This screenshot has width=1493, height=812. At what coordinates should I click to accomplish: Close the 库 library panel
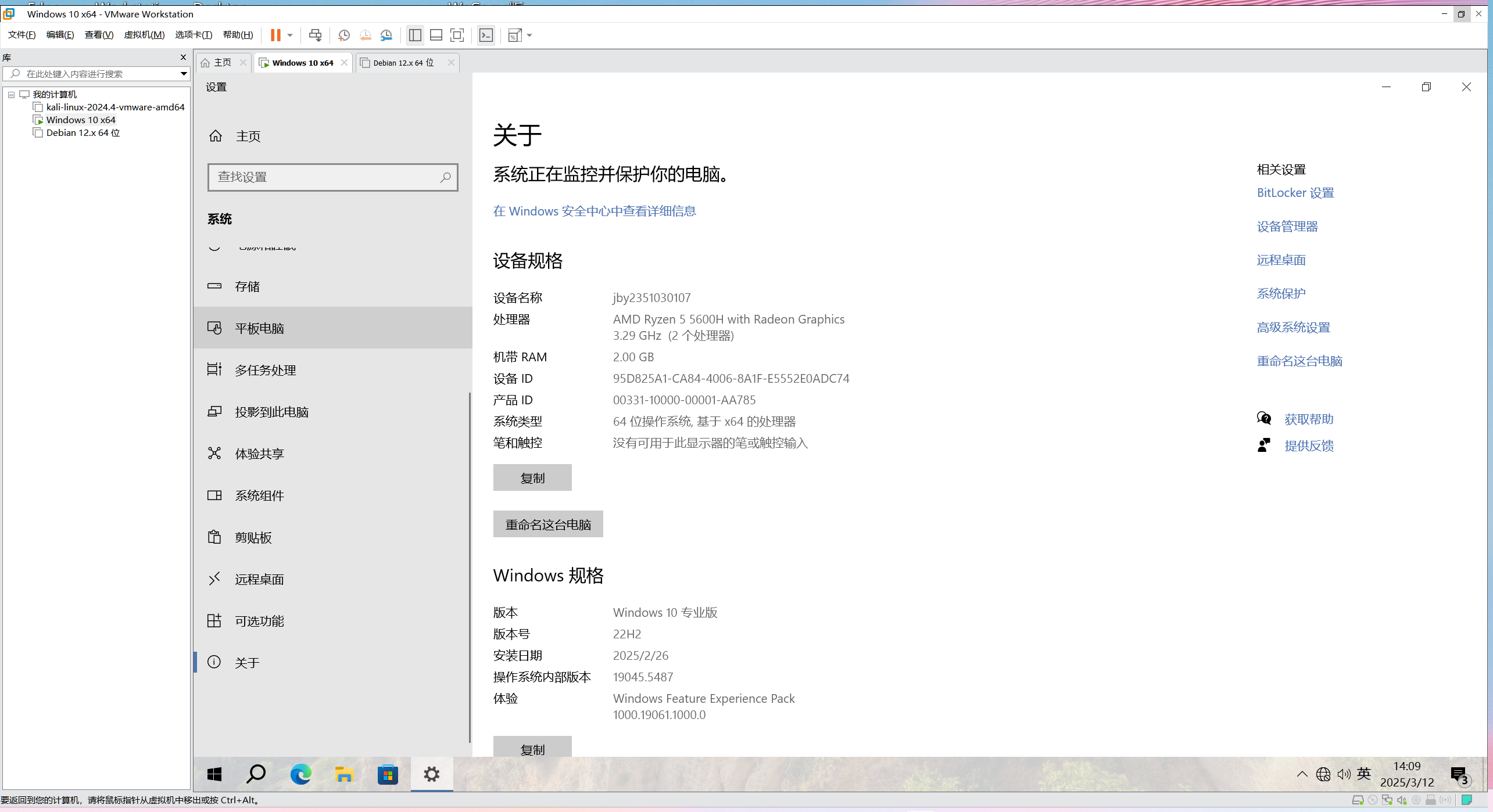[x=184, y=58]
